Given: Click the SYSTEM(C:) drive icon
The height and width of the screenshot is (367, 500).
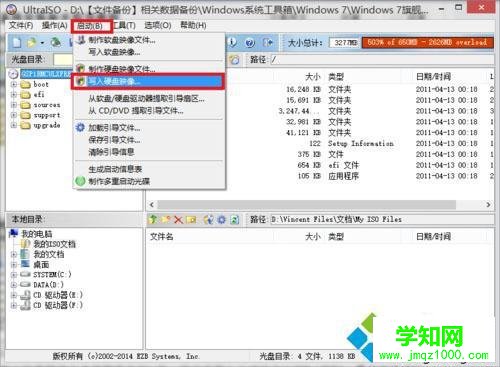Looking at the screenshot, I should pyautogui.click(x=25, y=274).
